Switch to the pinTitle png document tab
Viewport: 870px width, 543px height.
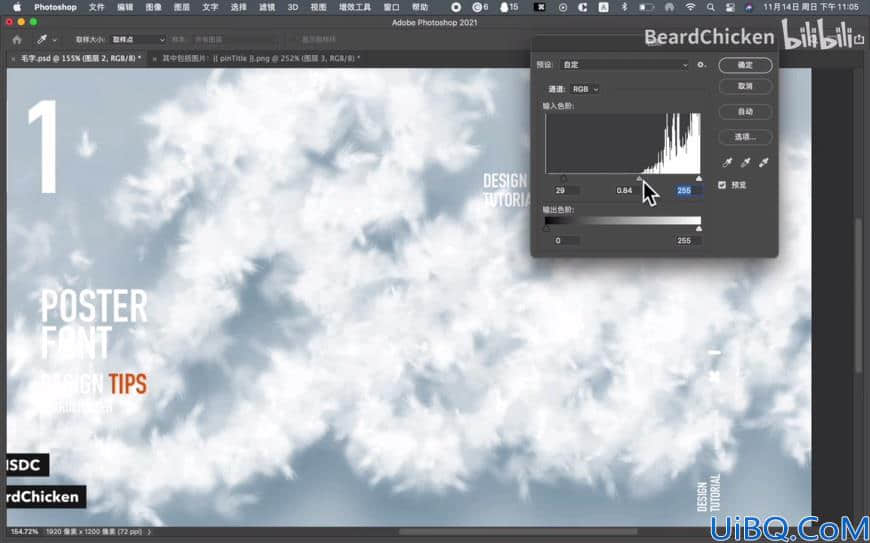coord(261,58)
